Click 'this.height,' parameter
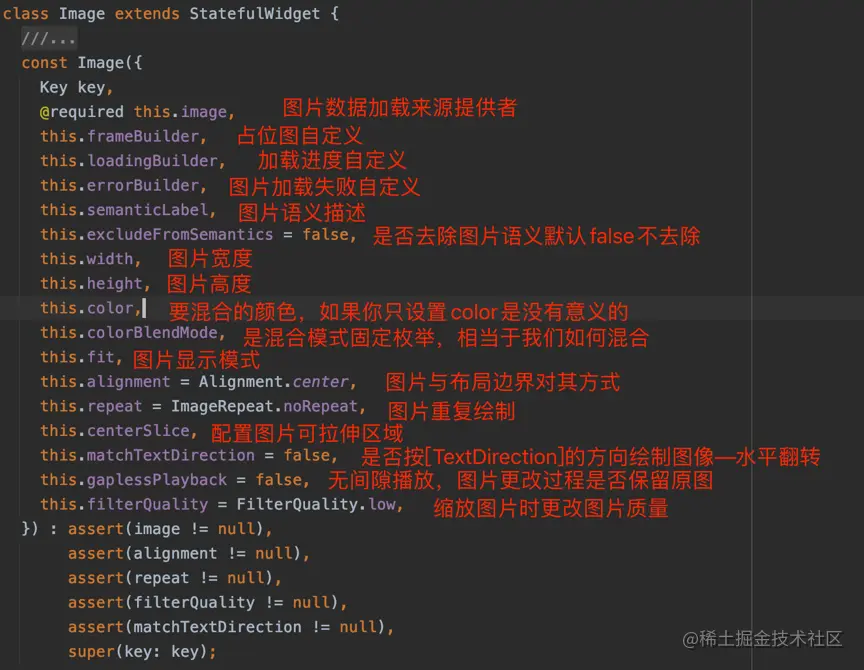 point(95,284)
